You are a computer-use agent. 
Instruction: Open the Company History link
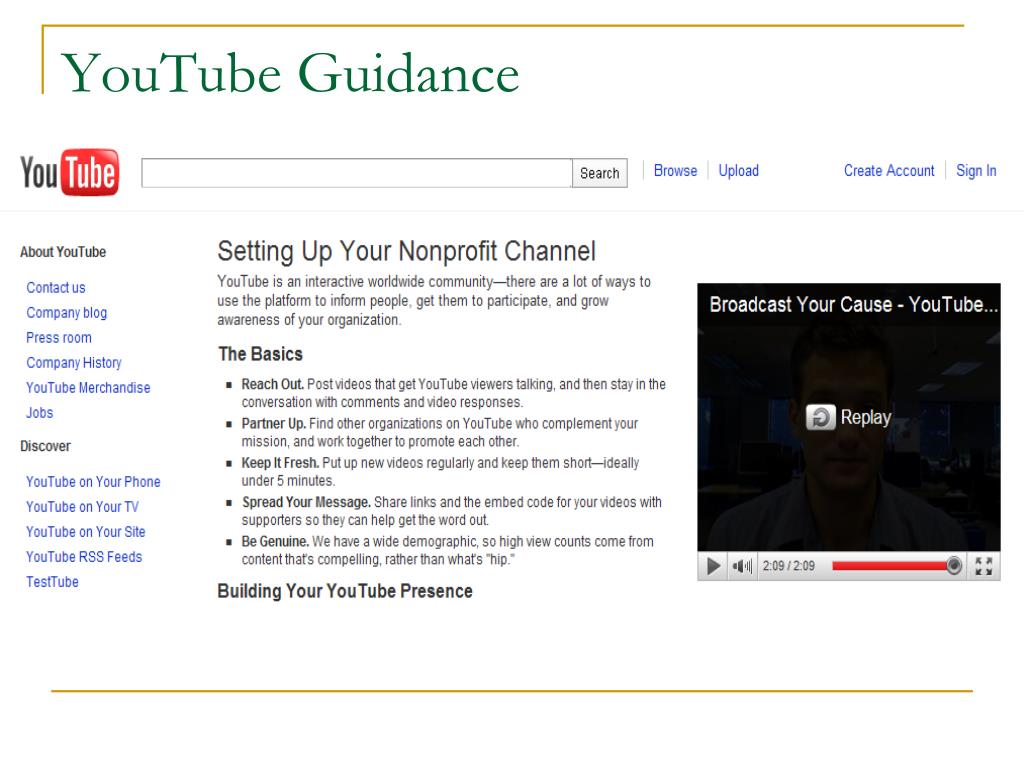74,362
